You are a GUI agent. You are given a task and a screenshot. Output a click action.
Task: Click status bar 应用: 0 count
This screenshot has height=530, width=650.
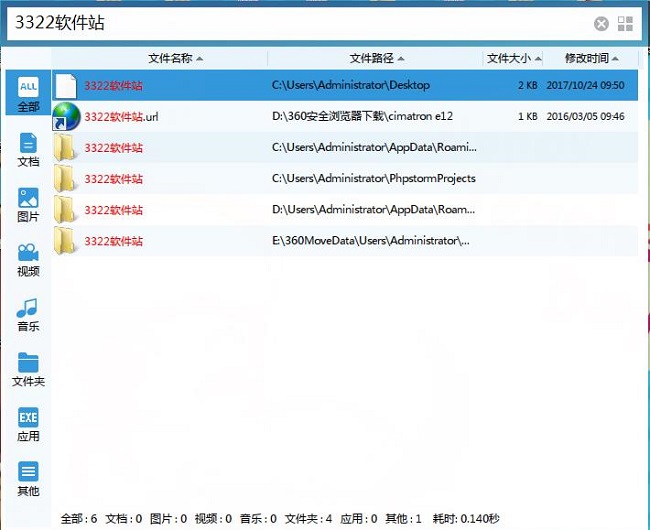[359, 519]
